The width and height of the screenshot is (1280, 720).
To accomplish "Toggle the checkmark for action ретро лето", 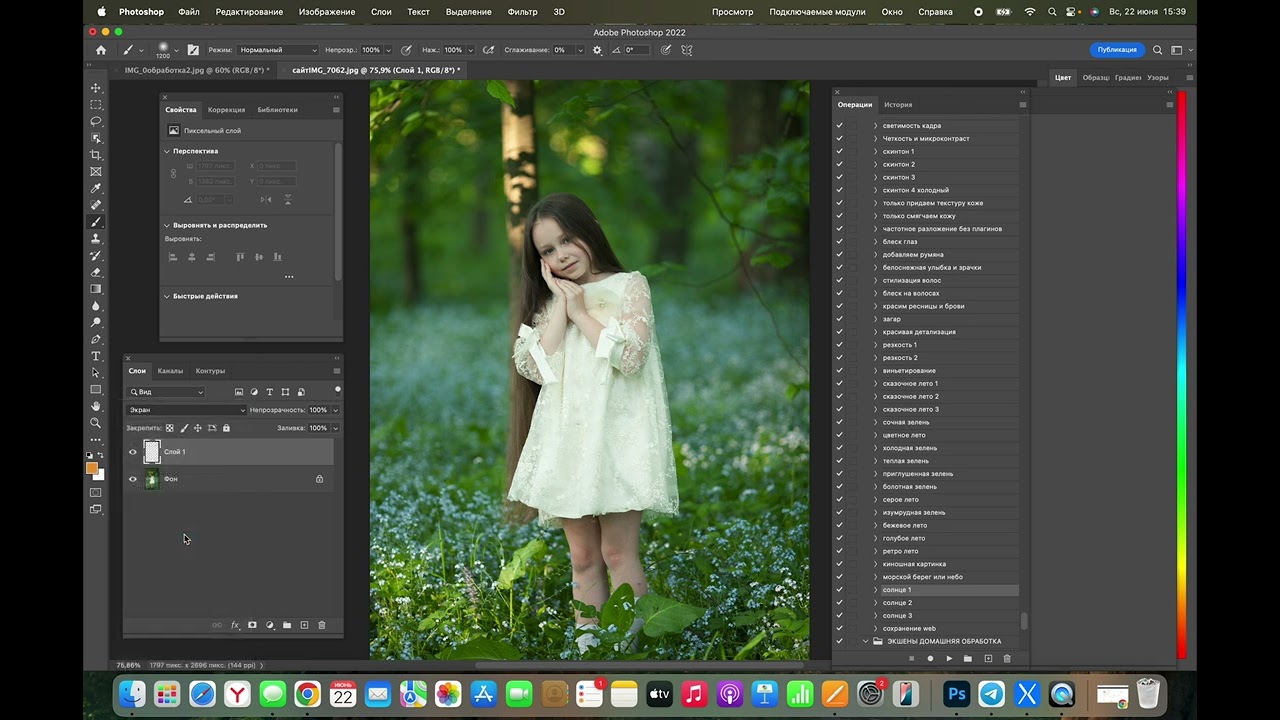I will click(x=839, y=551).
